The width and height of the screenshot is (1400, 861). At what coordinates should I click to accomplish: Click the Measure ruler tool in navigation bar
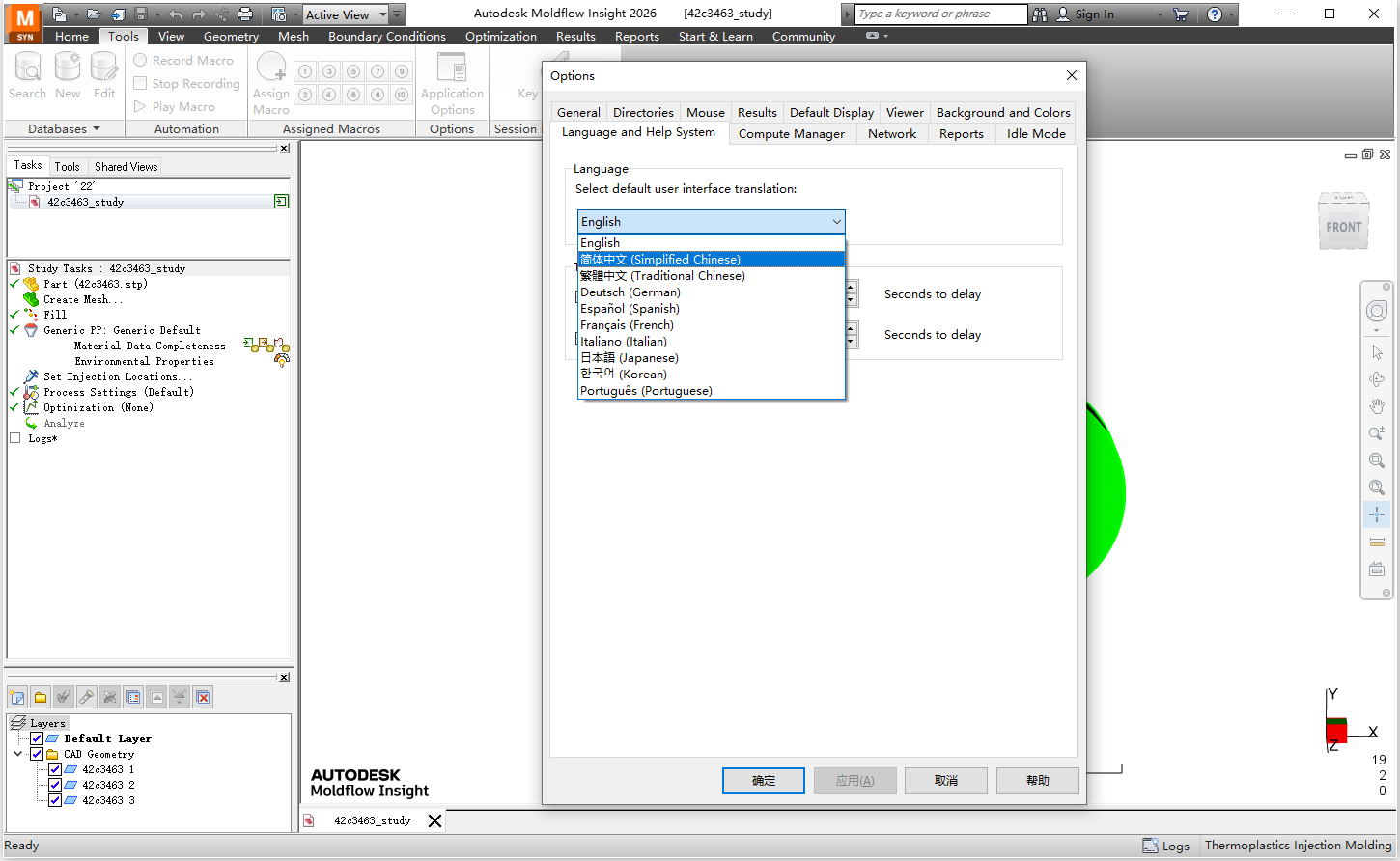tap(1377, 542)
